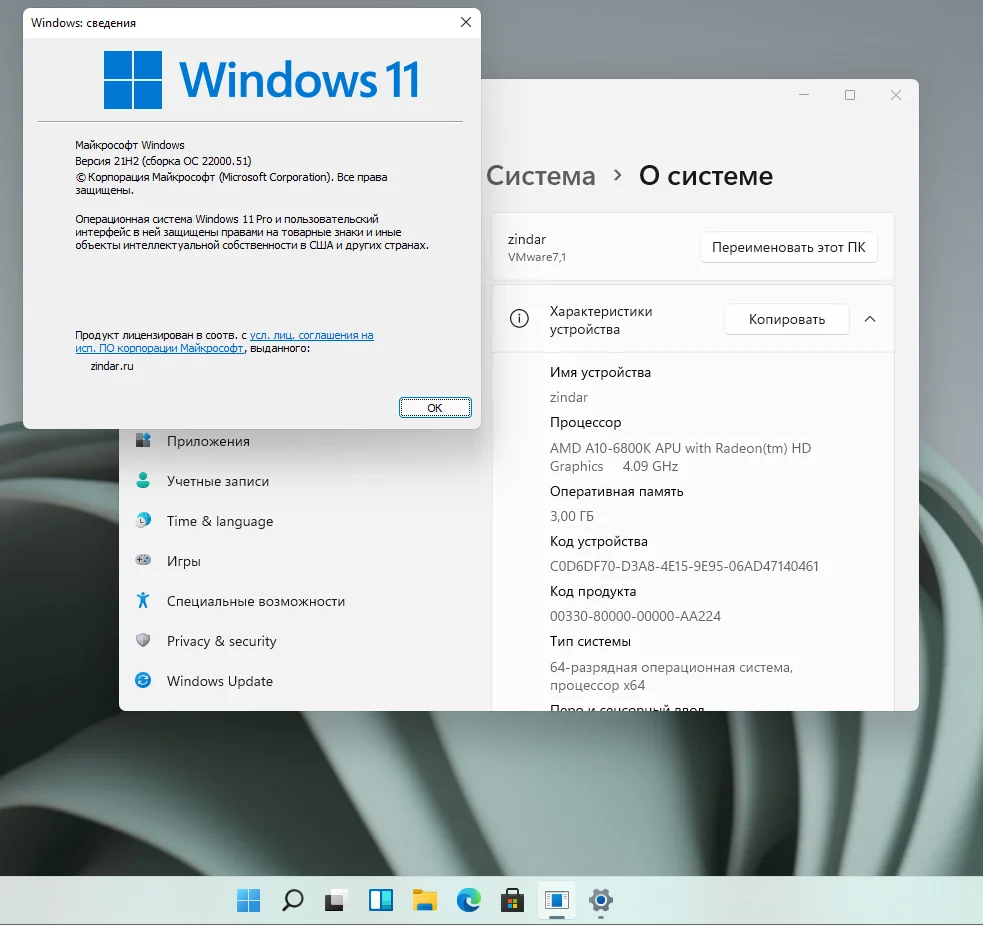Open the Start menu from taskbar
Image resolution: width=983 pixels, height=925 pixels.
(248, 901)
